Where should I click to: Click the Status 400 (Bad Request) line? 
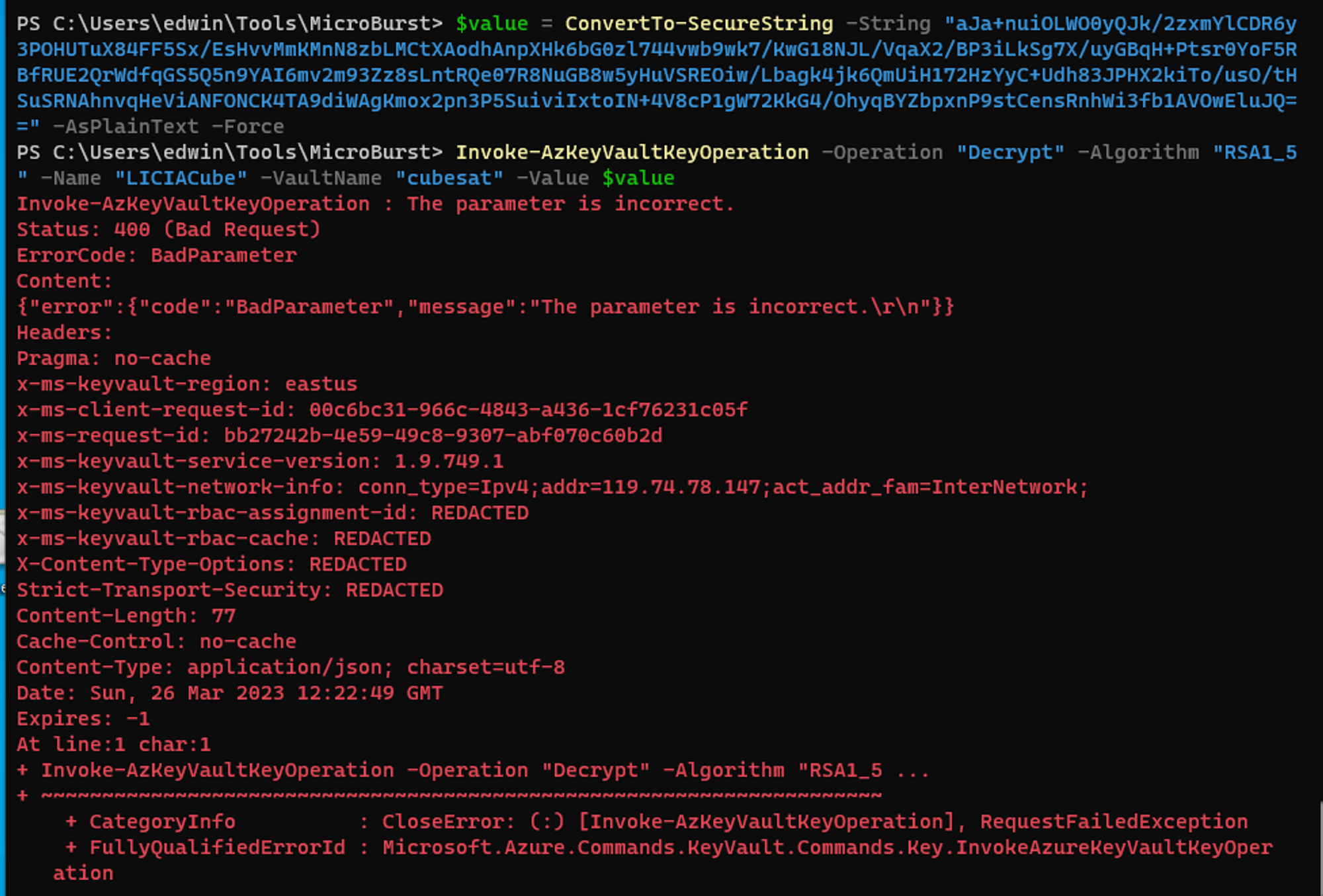point(168,229)
